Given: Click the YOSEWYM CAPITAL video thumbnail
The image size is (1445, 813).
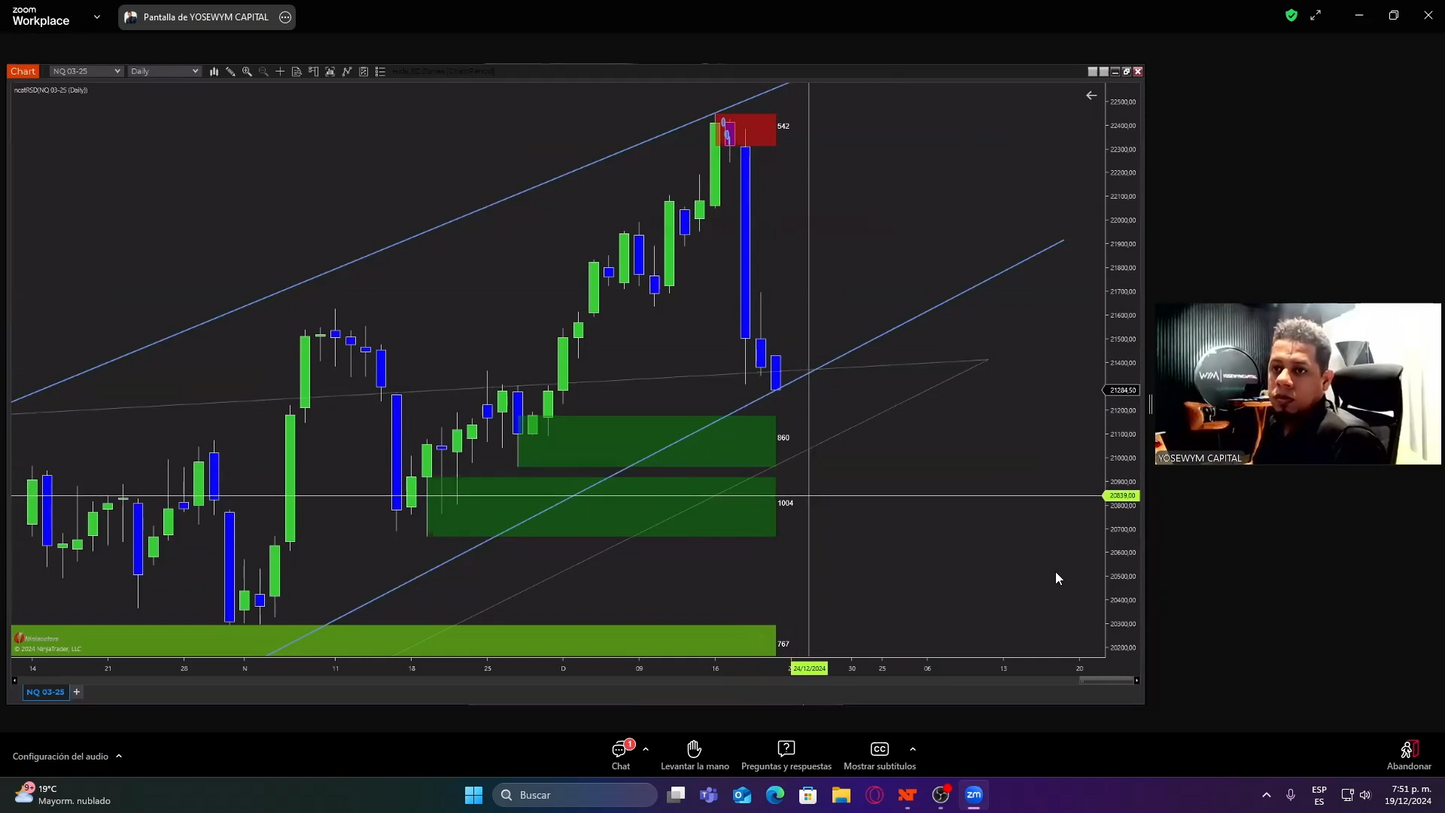Looking at the screenshot, I should click(1298, 384).
